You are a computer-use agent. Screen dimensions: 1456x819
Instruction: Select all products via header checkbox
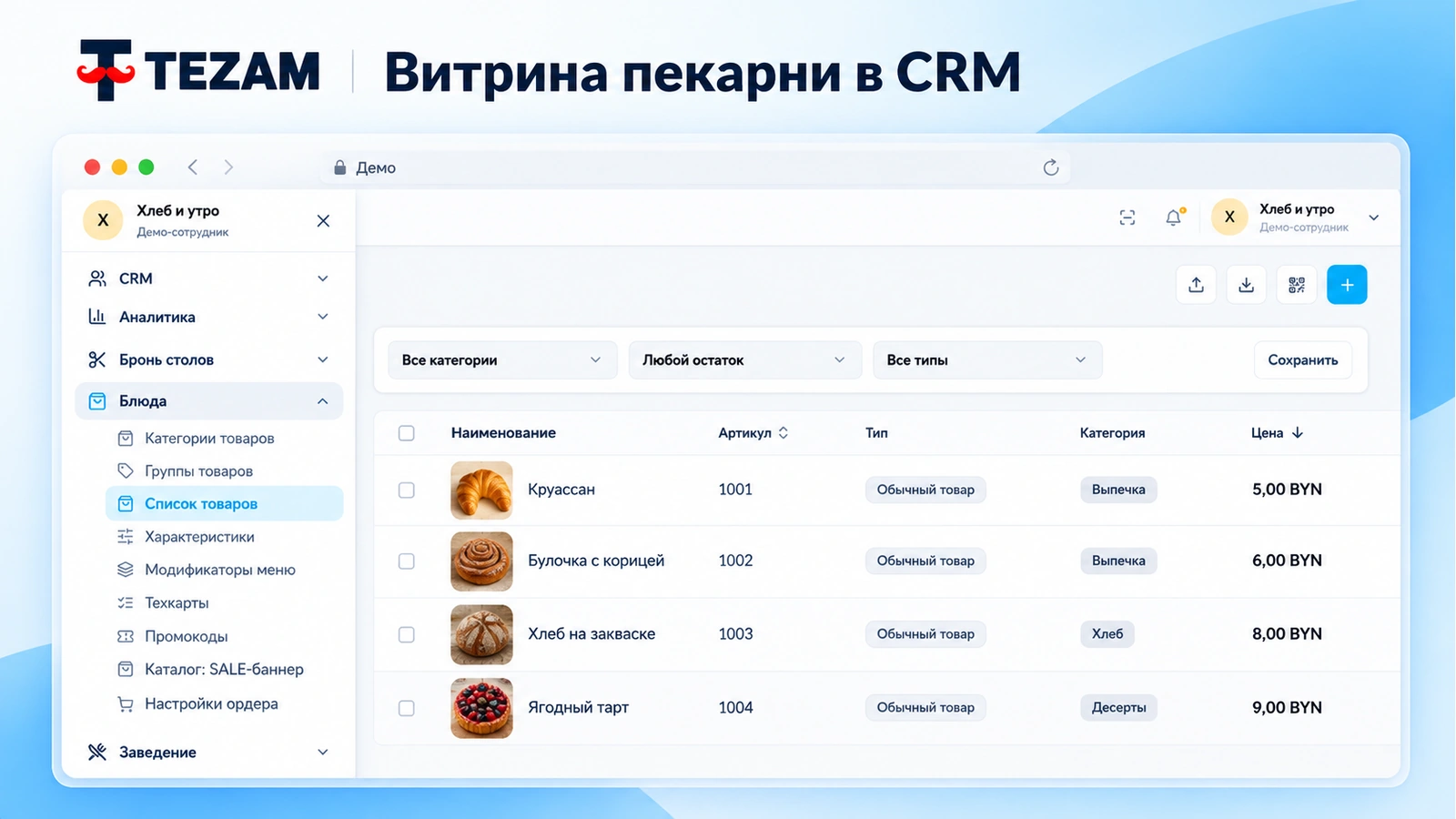[407, 433]
